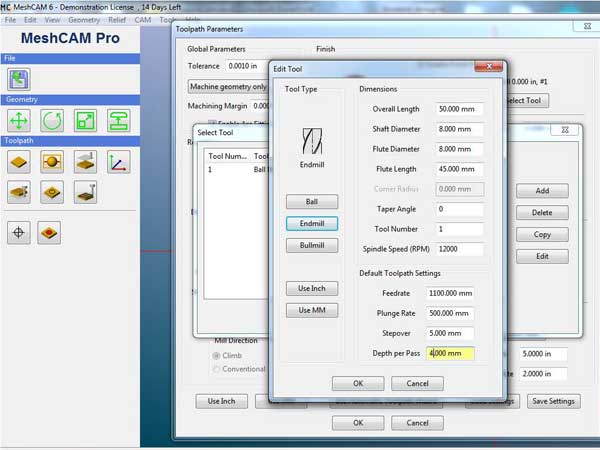Click the 'Tool Num...' column header

pyautogui.click(x=227, y=156)
